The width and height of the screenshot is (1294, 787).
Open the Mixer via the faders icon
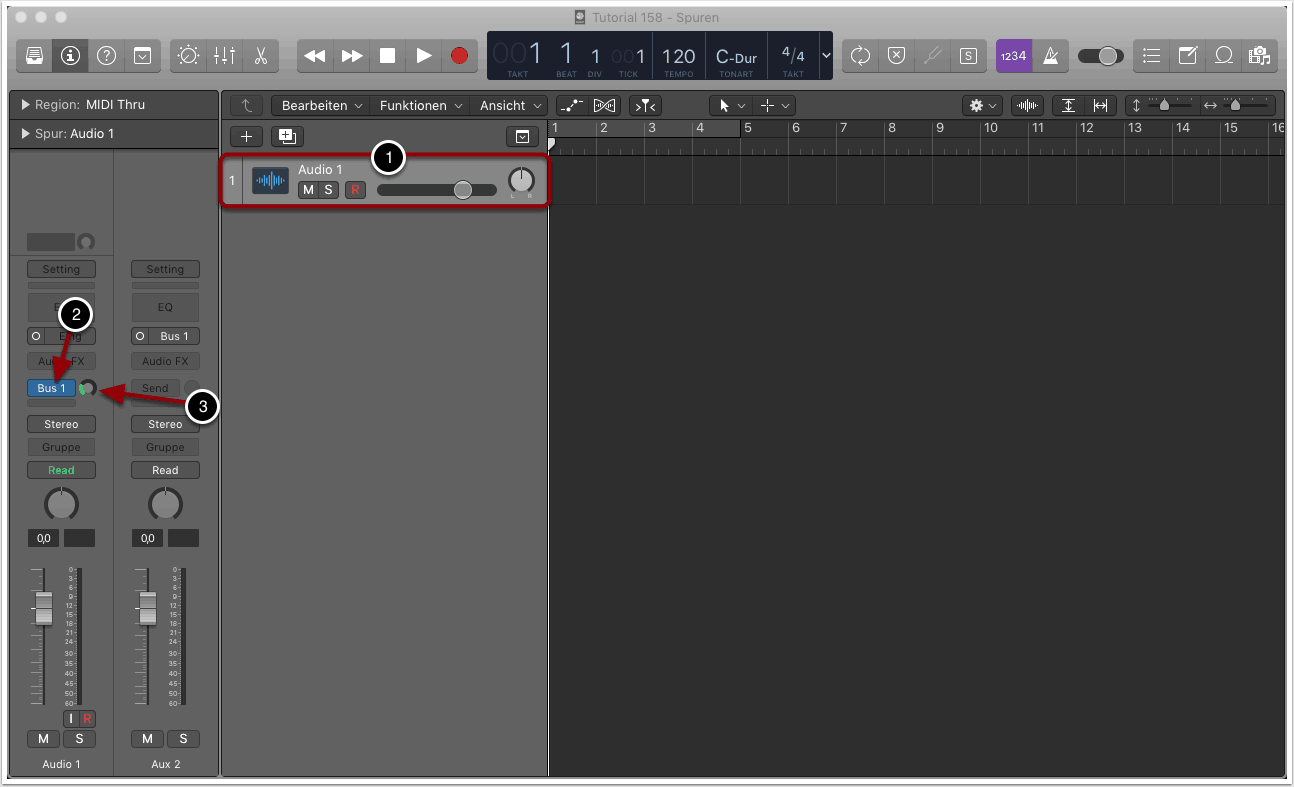tap(224, 56)
